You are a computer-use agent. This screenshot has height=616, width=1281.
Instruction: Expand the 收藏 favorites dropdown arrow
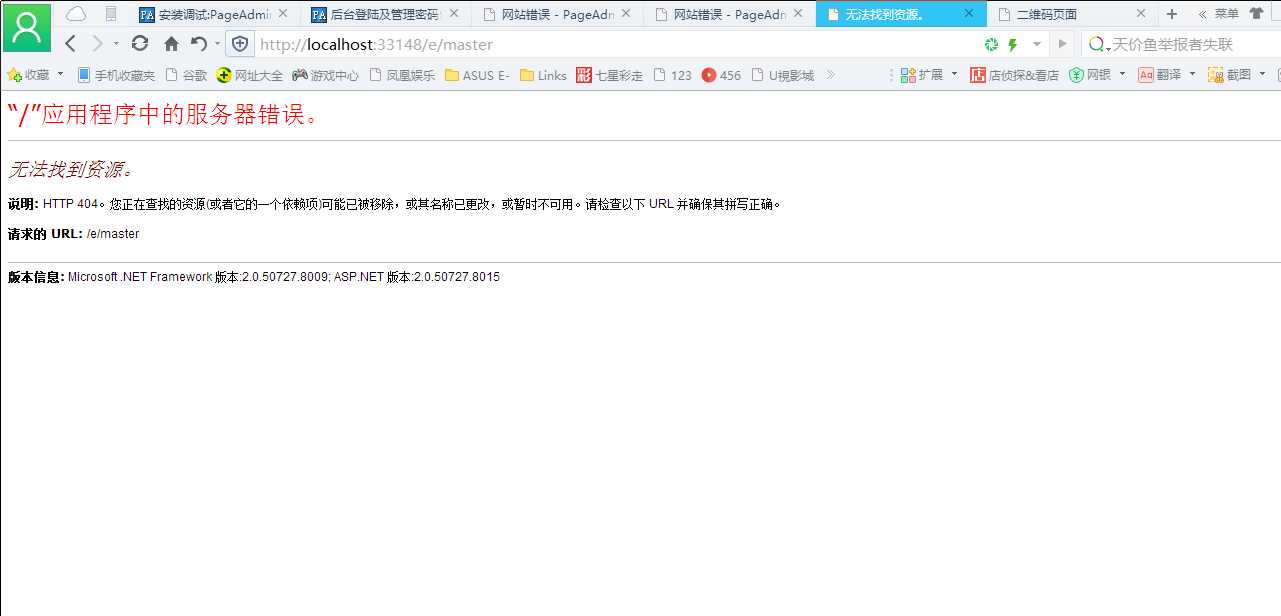point(60,75)
